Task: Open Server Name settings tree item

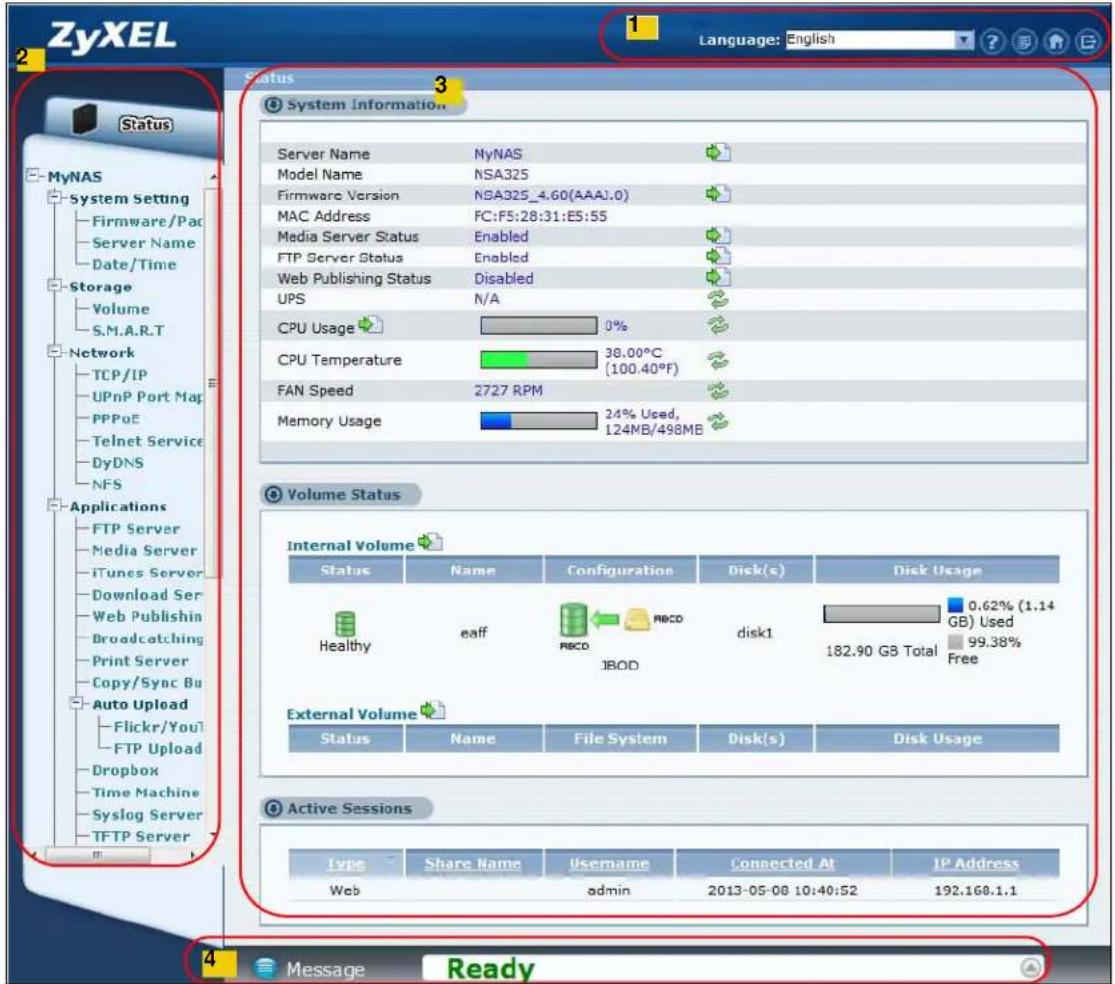Action: click(x=144, y=243)
